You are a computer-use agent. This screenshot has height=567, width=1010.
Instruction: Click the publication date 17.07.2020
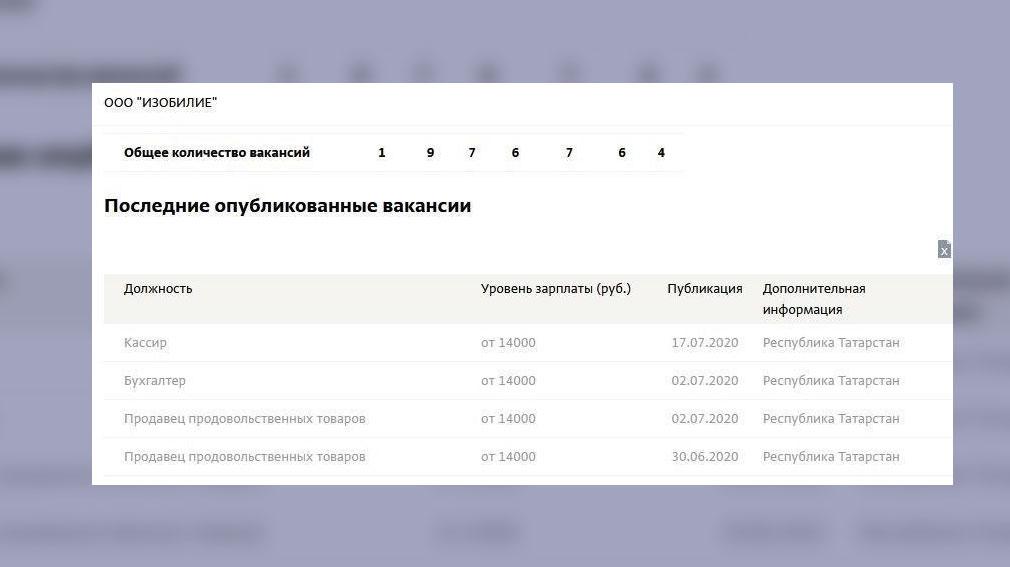705,343
